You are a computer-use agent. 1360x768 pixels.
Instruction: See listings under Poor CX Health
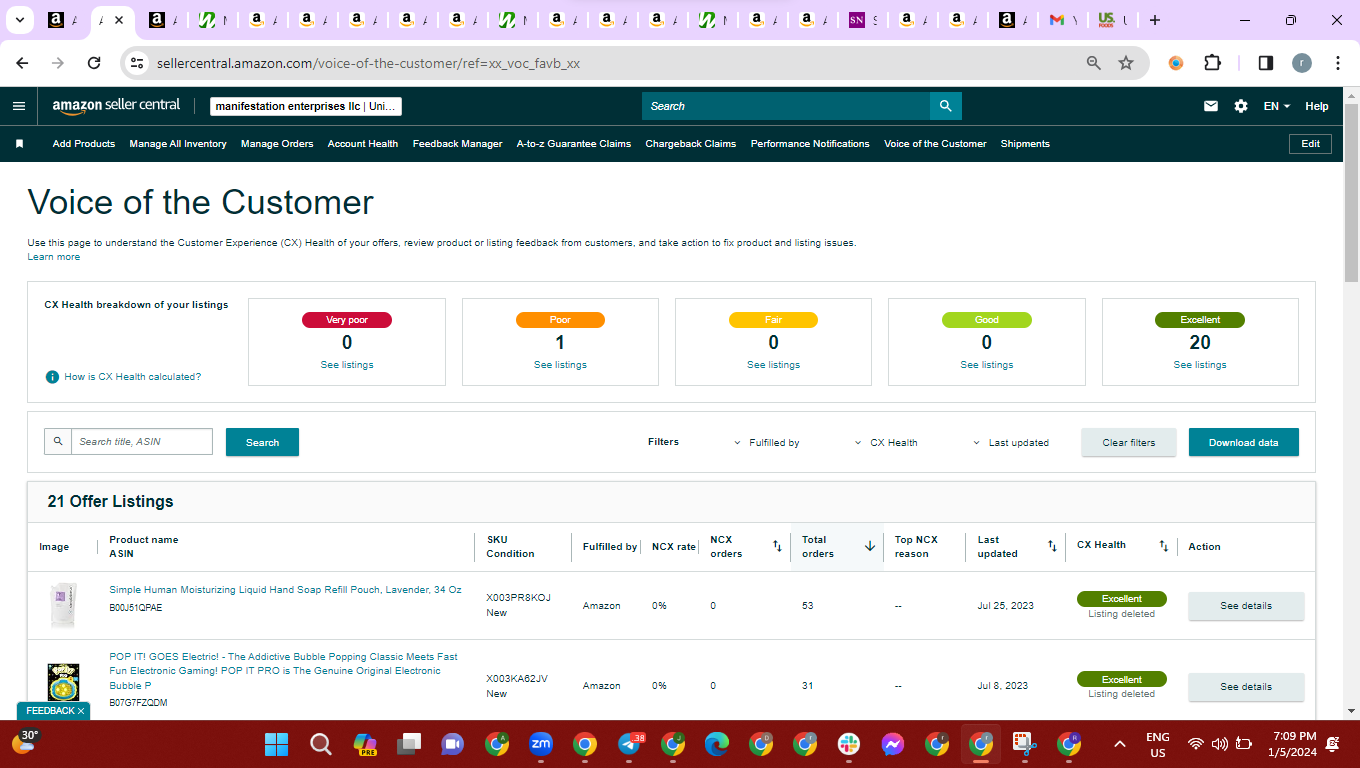pos(560,365)
